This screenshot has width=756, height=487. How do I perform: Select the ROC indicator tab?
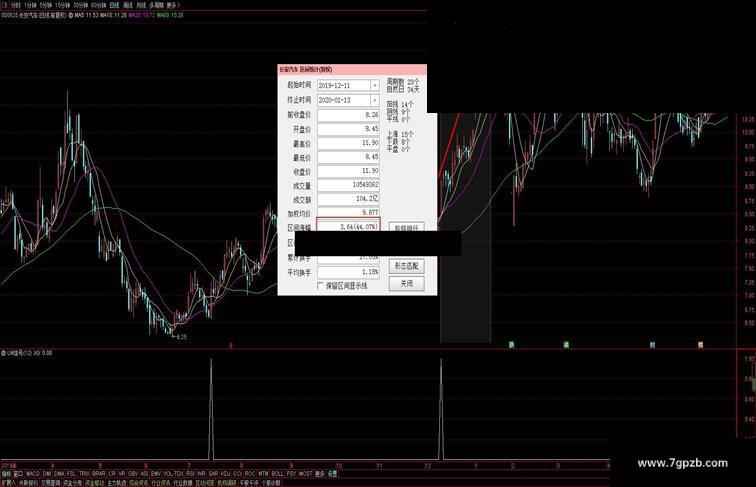[250, 473]
